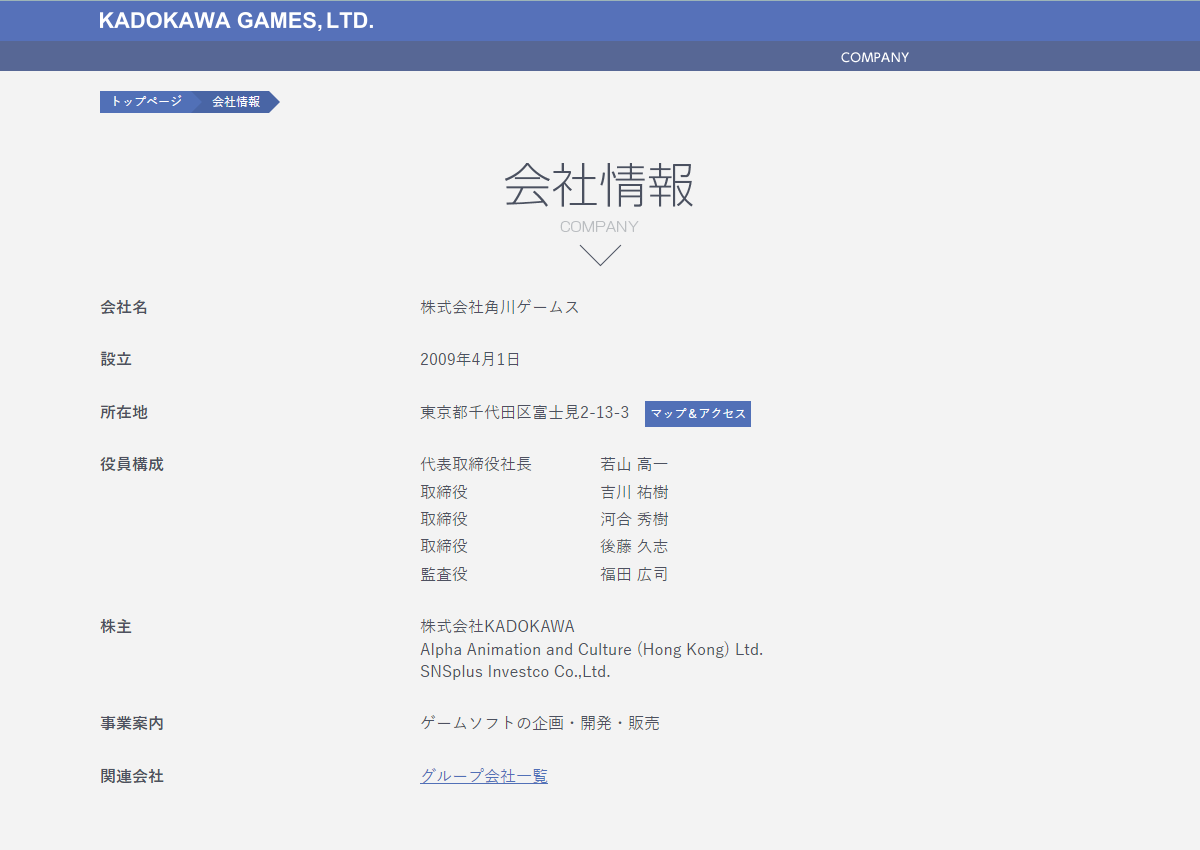Go to トップページ in the breadcrumb
The height and width of the screenshot is (850, 1200).
pyautogui.click(x=146, y=102)
